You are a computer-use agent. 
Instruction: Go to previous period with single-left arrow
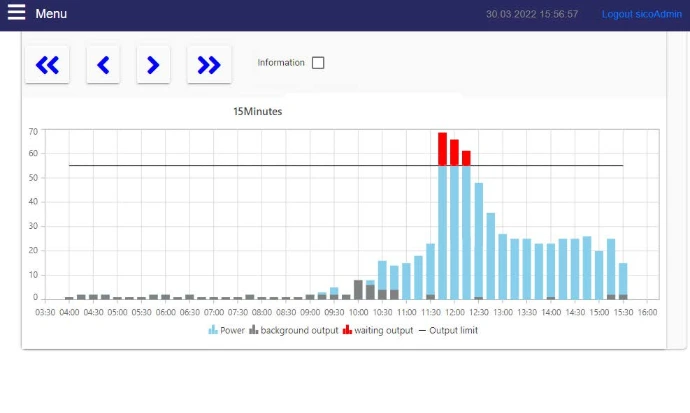click(102, 65)
